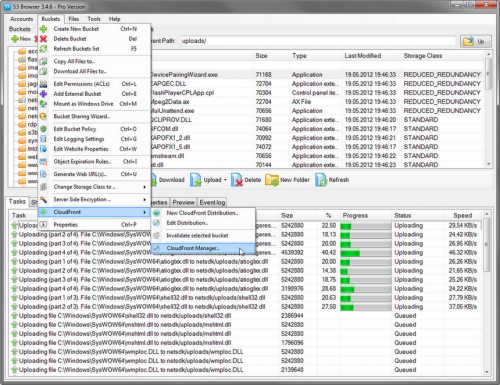Click the Delete toolbar file icon
500x385 pixels.
(237, 180)
